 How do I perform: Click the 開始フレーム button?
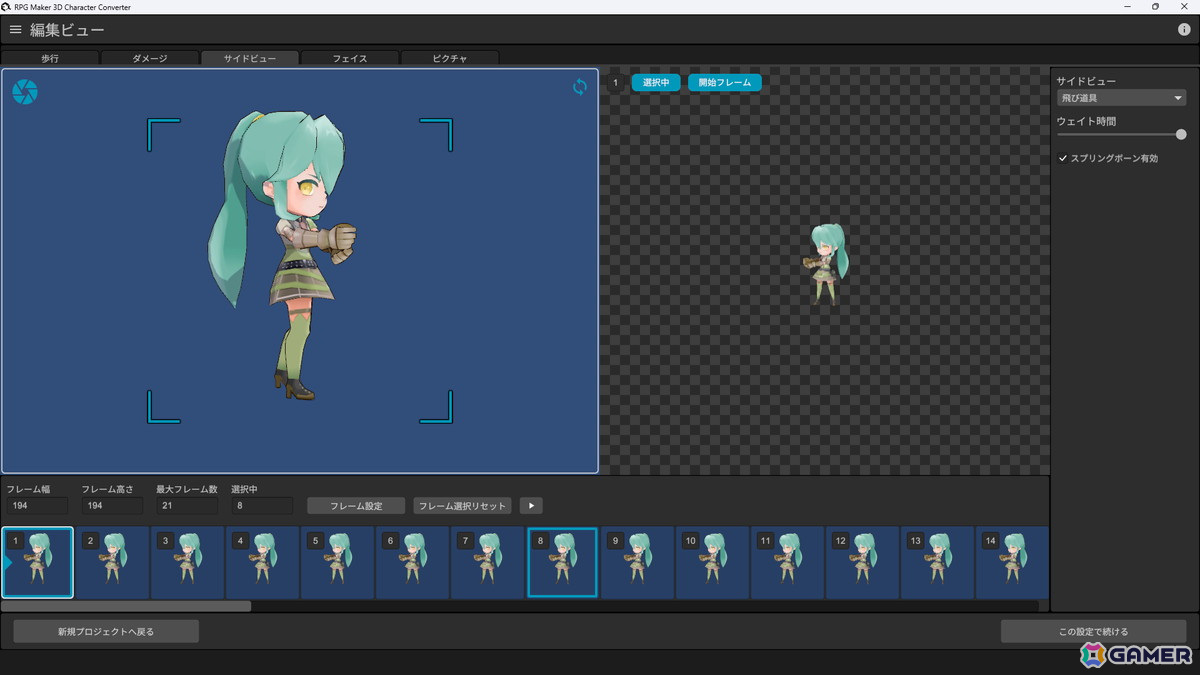tap(724, 82)
